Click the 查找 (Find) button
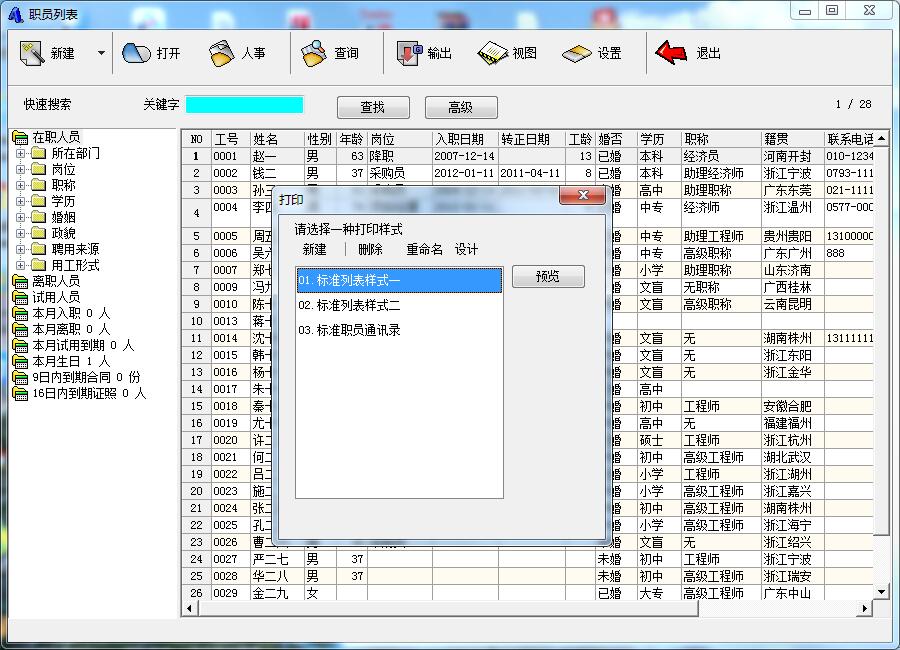 click(373, 107)
